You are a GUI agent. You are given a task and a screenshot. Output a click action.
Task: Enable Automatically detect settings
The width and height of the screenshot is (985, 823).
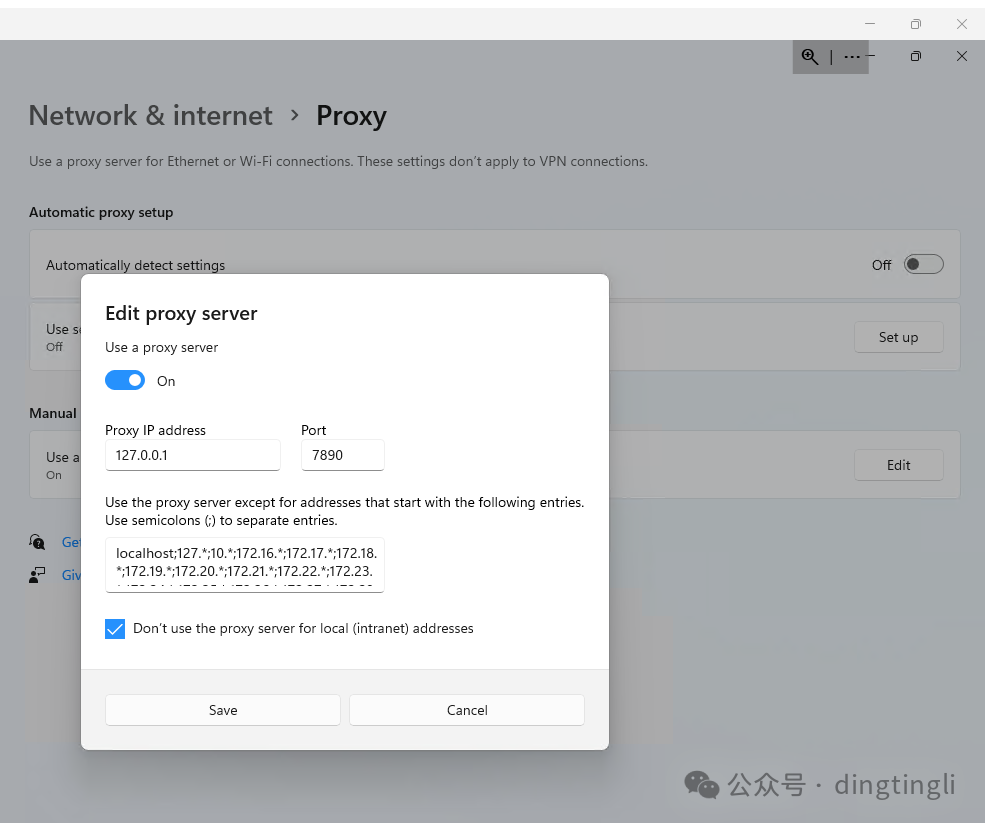pos(922,264)
